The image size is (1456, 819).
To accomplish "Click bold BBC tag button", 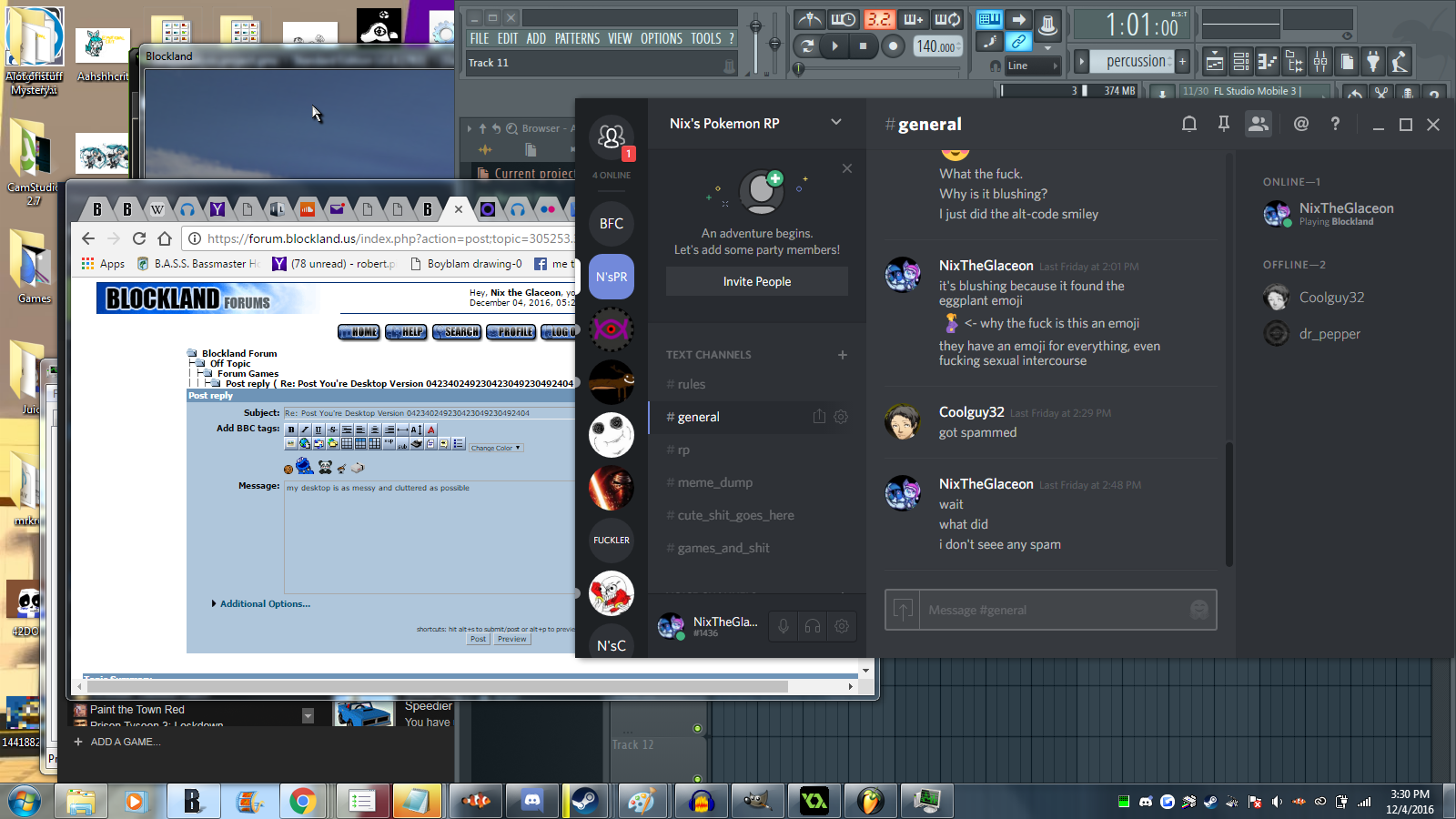I will (x=290, y=430).
